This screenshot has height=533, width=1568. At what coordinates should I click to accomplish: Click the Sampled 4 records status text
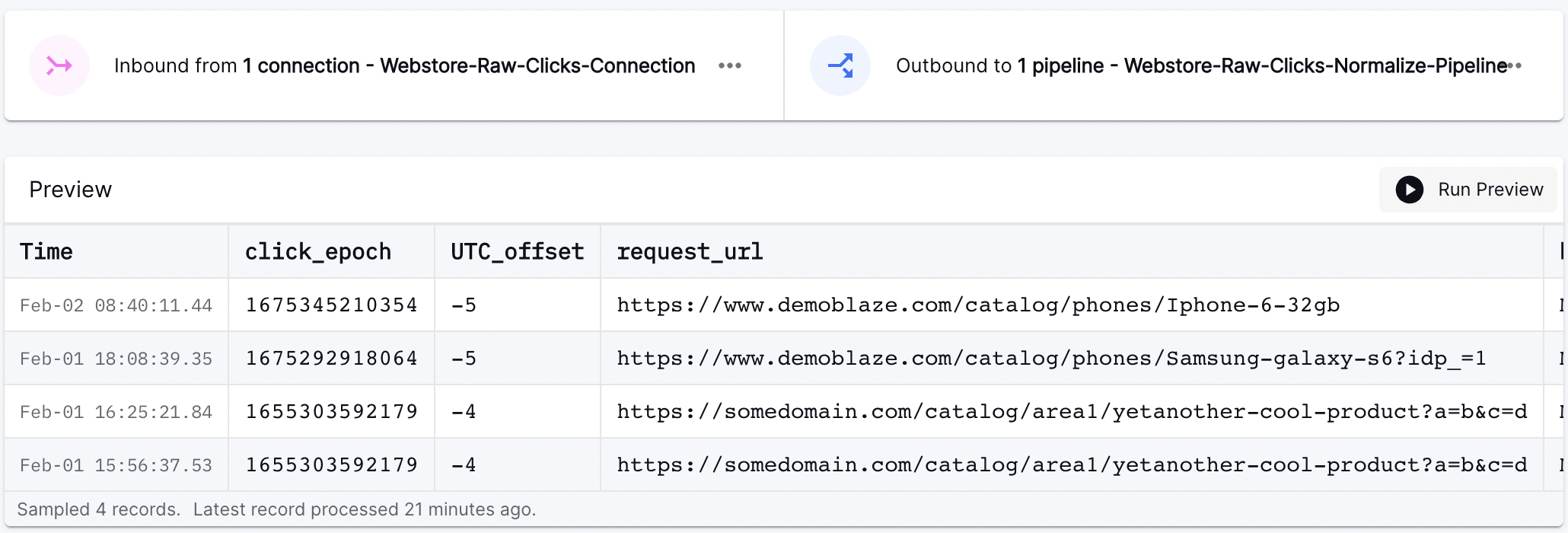coord(99,509)
